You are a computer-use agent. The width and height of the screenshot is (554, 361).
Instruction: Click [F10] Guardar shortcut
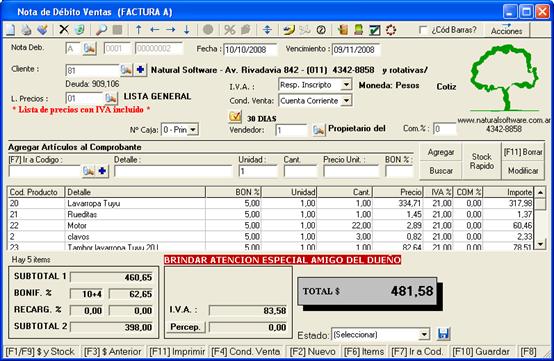click(x=481, y=352)
